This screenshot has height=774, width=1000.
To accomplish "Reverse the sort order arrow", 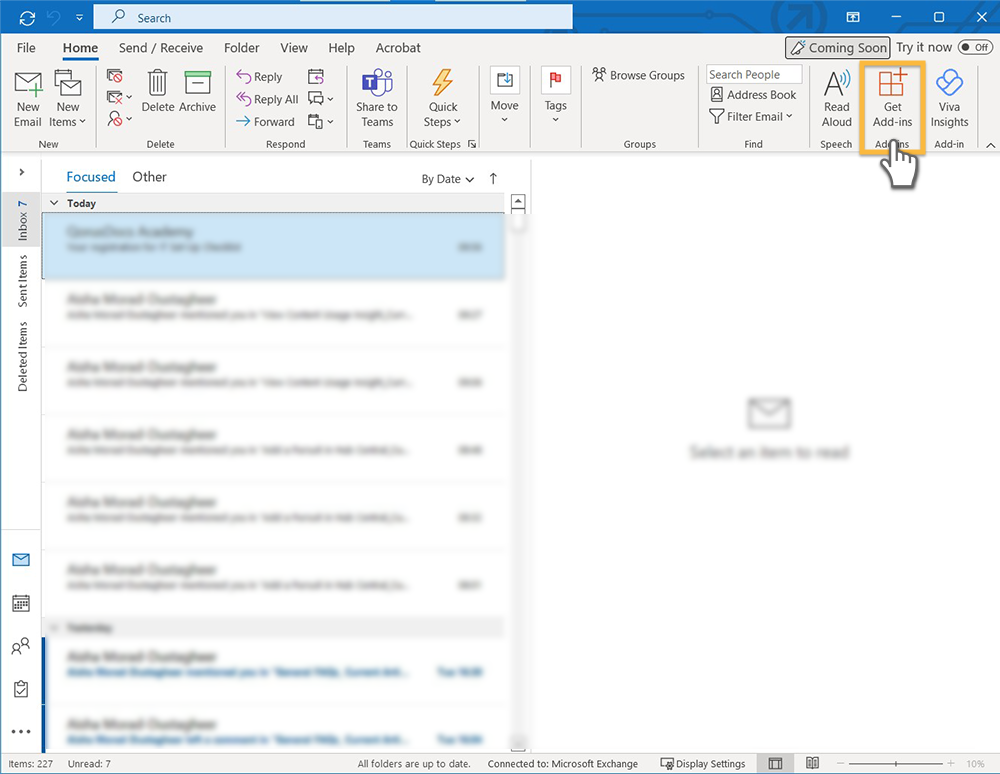I will (x=493, y=179).
